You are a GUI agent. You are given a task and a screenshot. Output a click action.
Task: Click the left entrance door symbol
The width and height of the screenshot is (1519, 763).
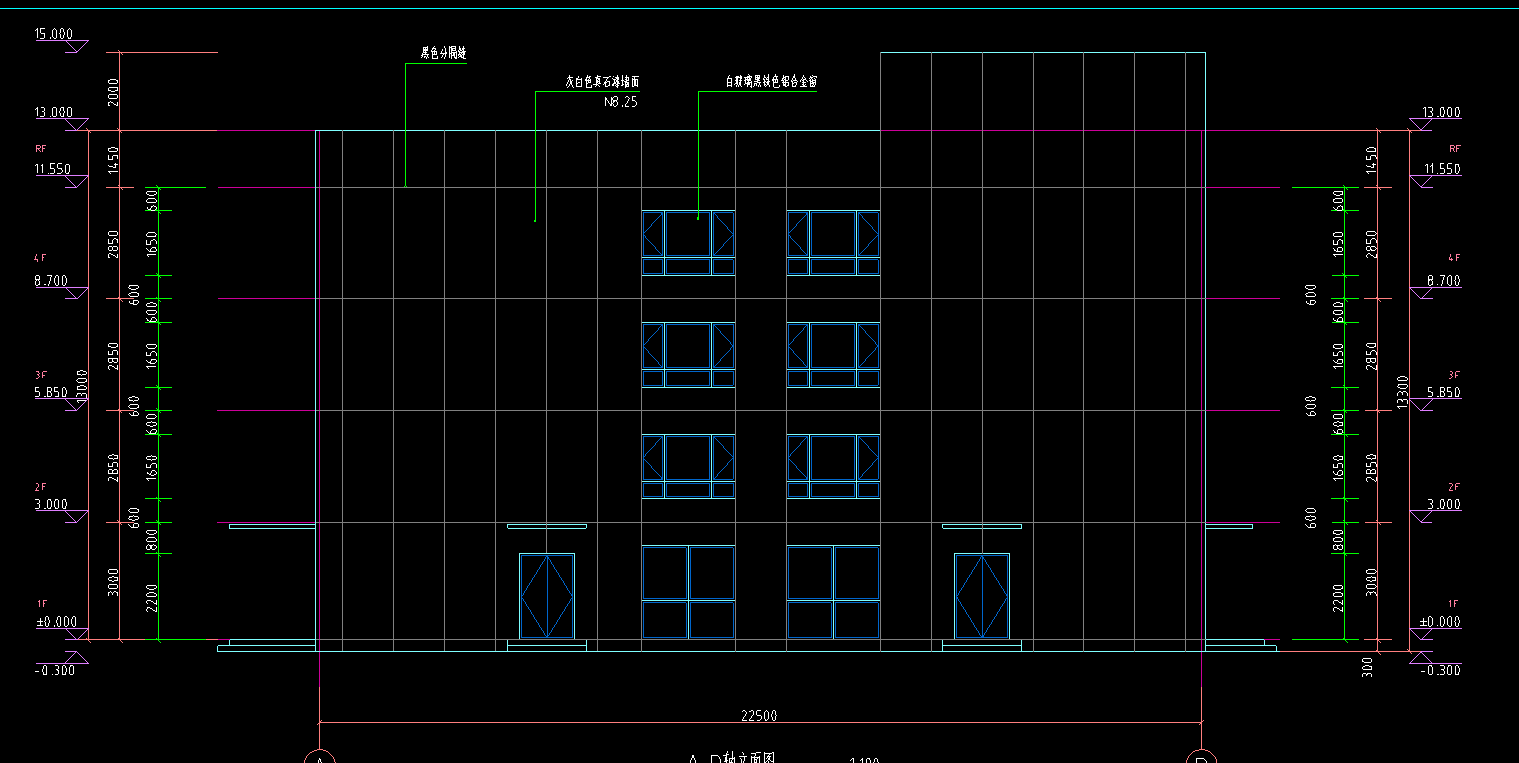click(547, 596)
